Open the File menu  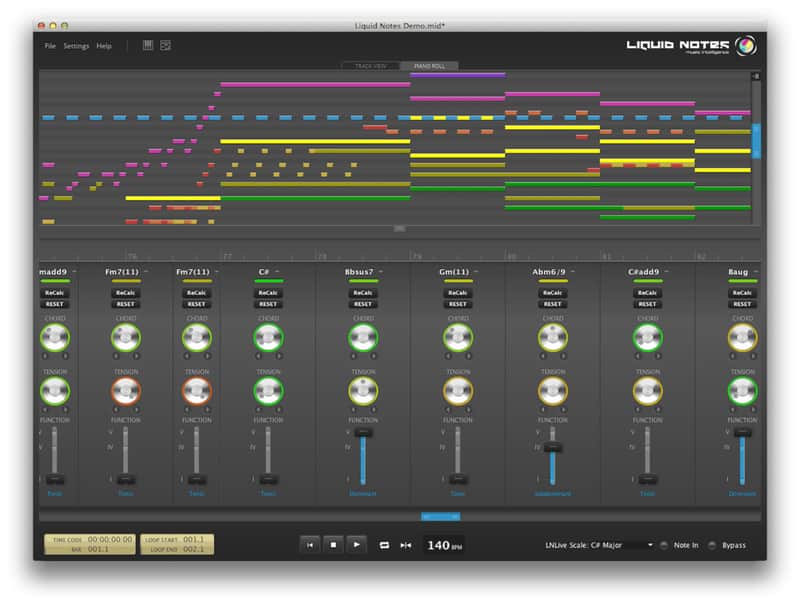pos(50,46)
